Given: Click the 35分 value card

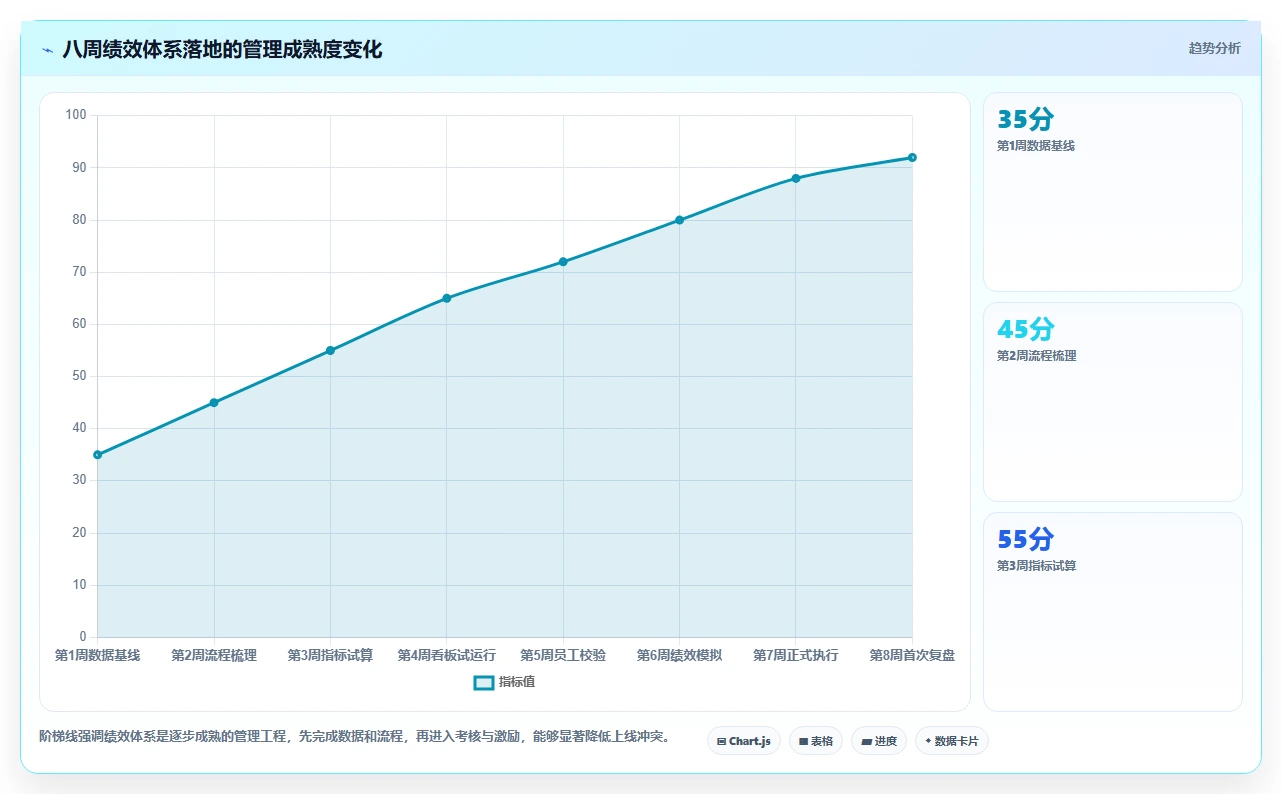Looking at the screenshot, I should 1113,192.
